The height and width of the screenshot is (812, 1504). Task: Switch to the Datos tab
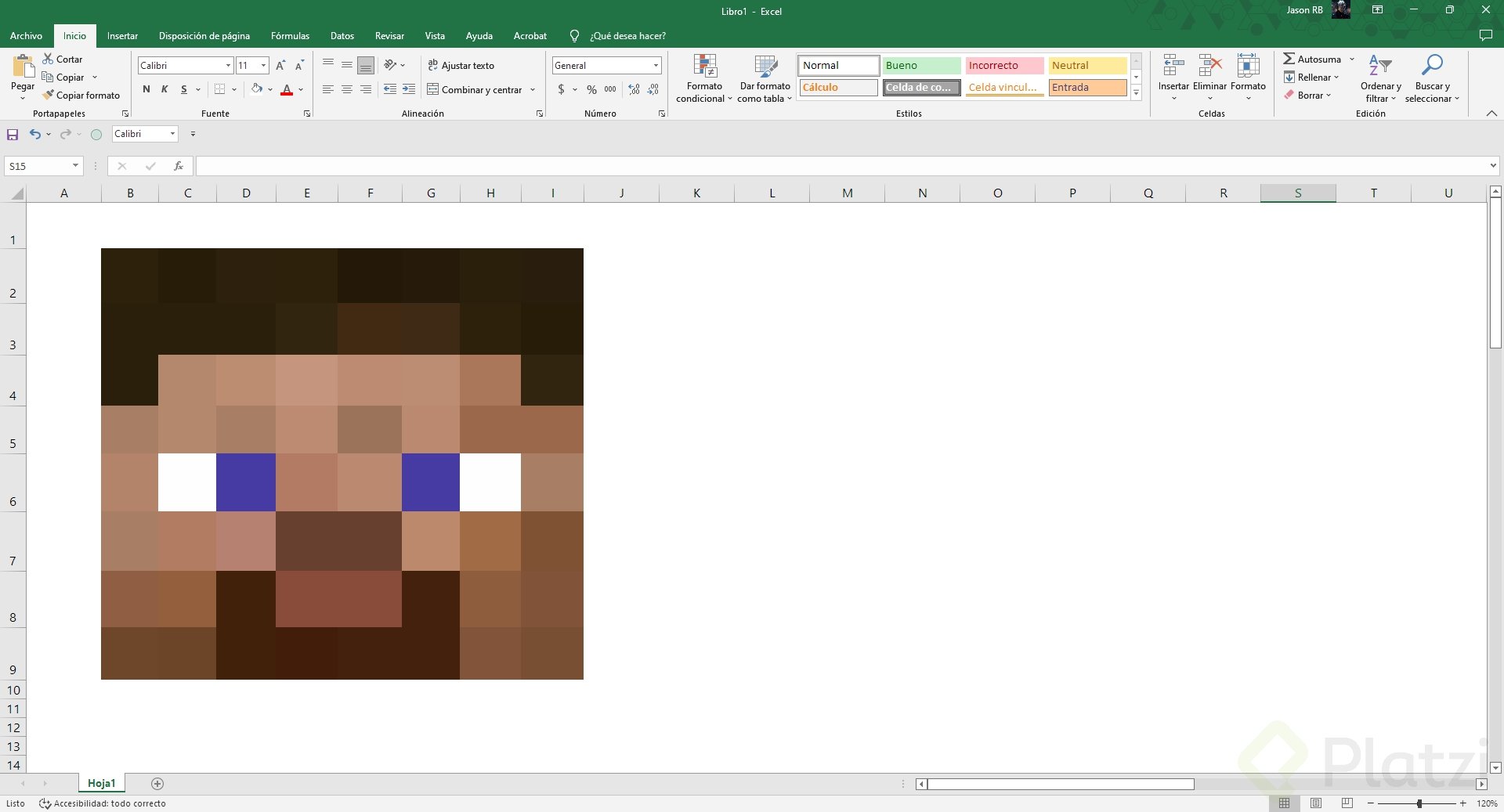(x=342, y=36)
